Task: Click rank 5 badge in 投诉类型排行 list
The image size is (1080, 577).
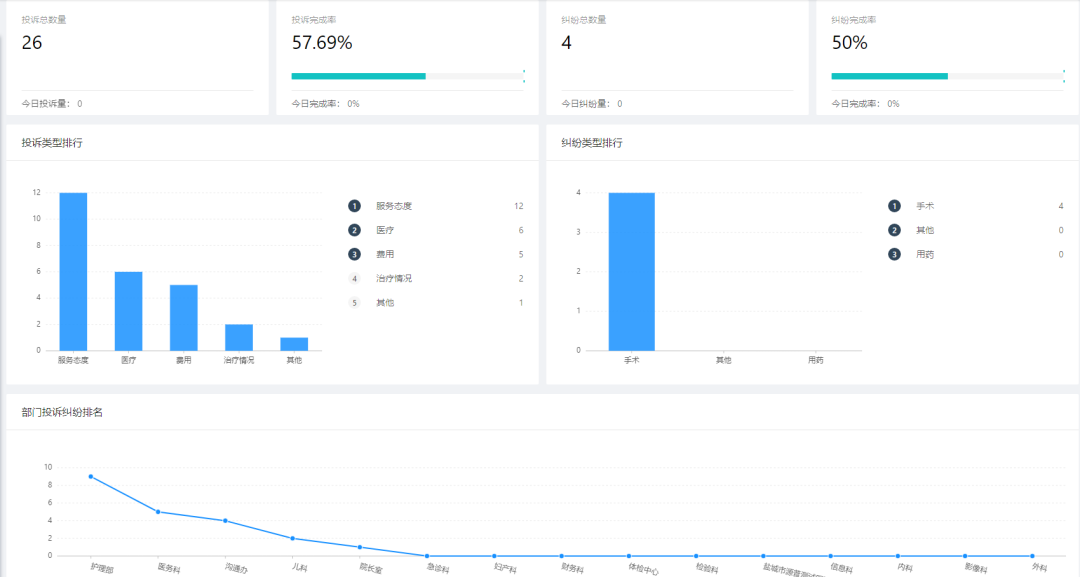Action: (x=354, y=302)
